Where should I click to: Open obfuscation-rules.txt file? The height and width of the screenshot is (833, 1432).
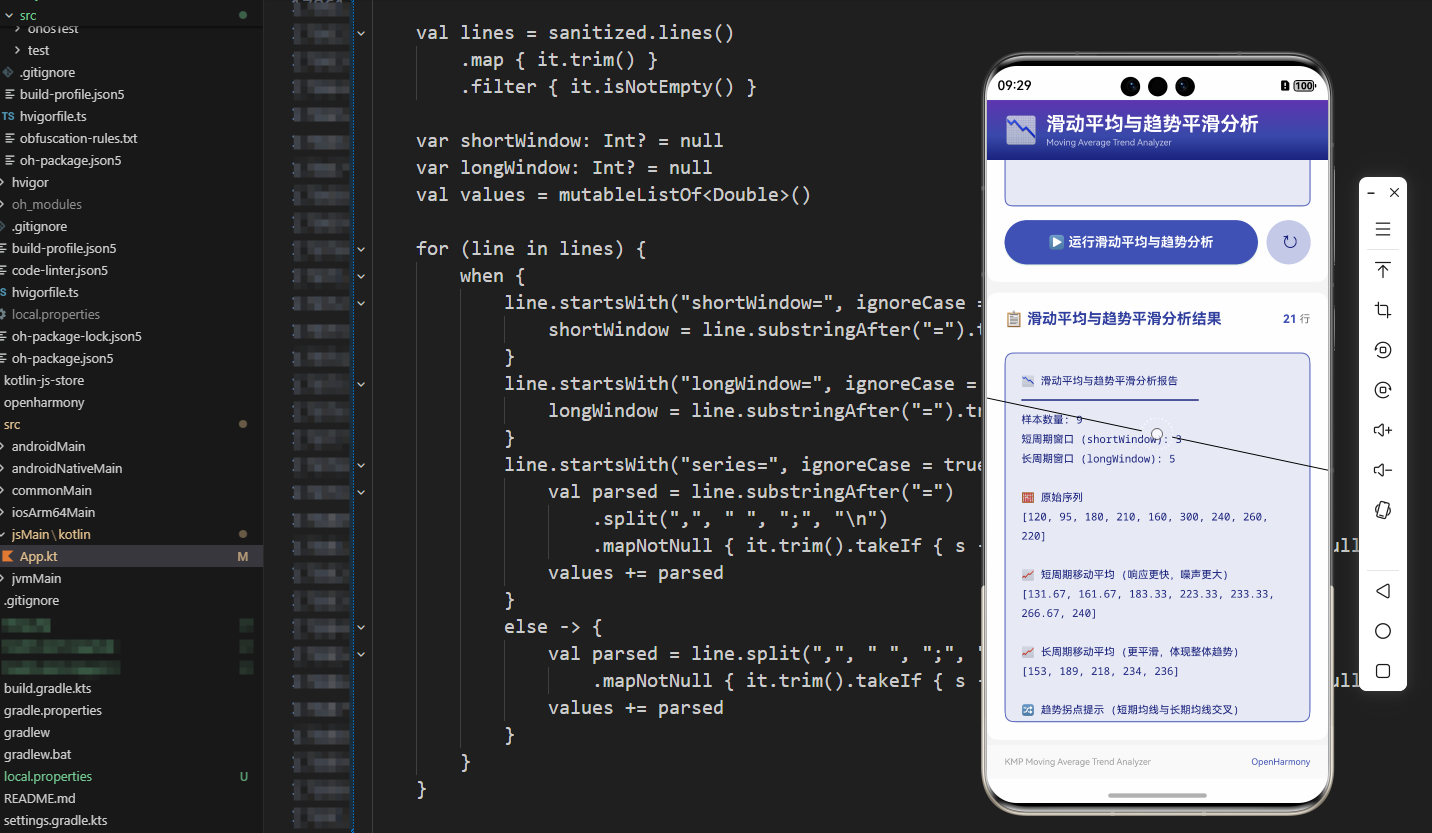pos(131,138)
